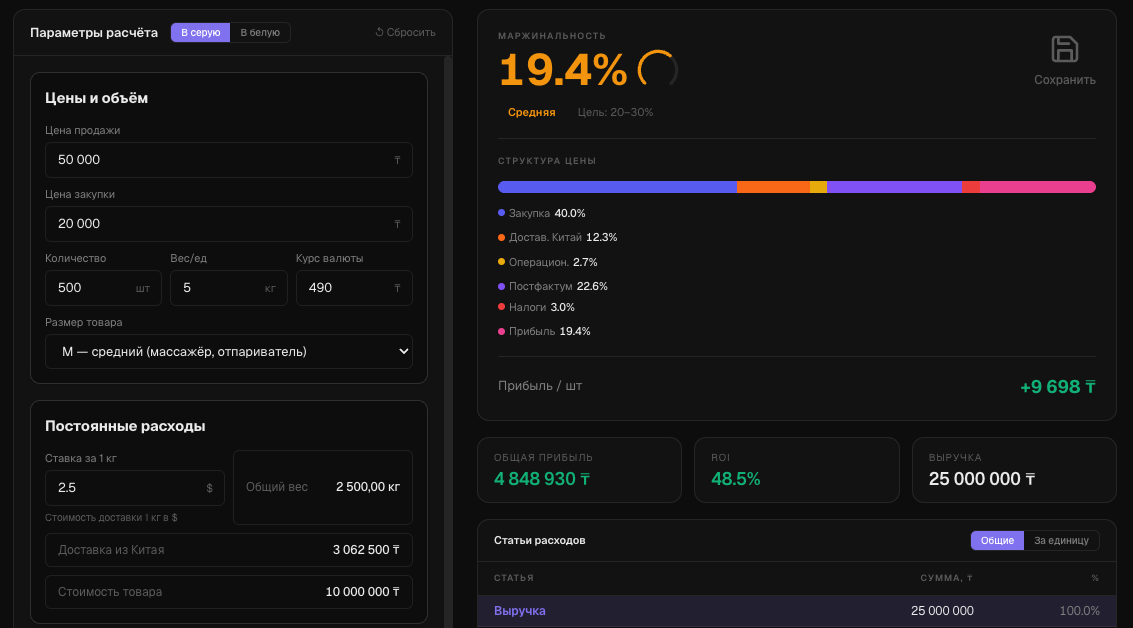Image resolution: width=1133 pixels, height=628 pixels.
Task: Click the Сохранить label
Action: coord(1064,79)
